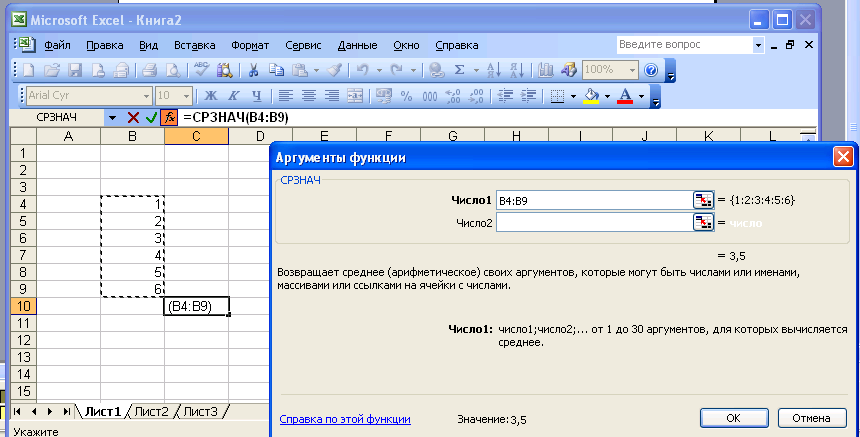This screenshot has height=437, width=860.
Task: Toggle bold formatting (Ж)
Action: pos(211,96)
